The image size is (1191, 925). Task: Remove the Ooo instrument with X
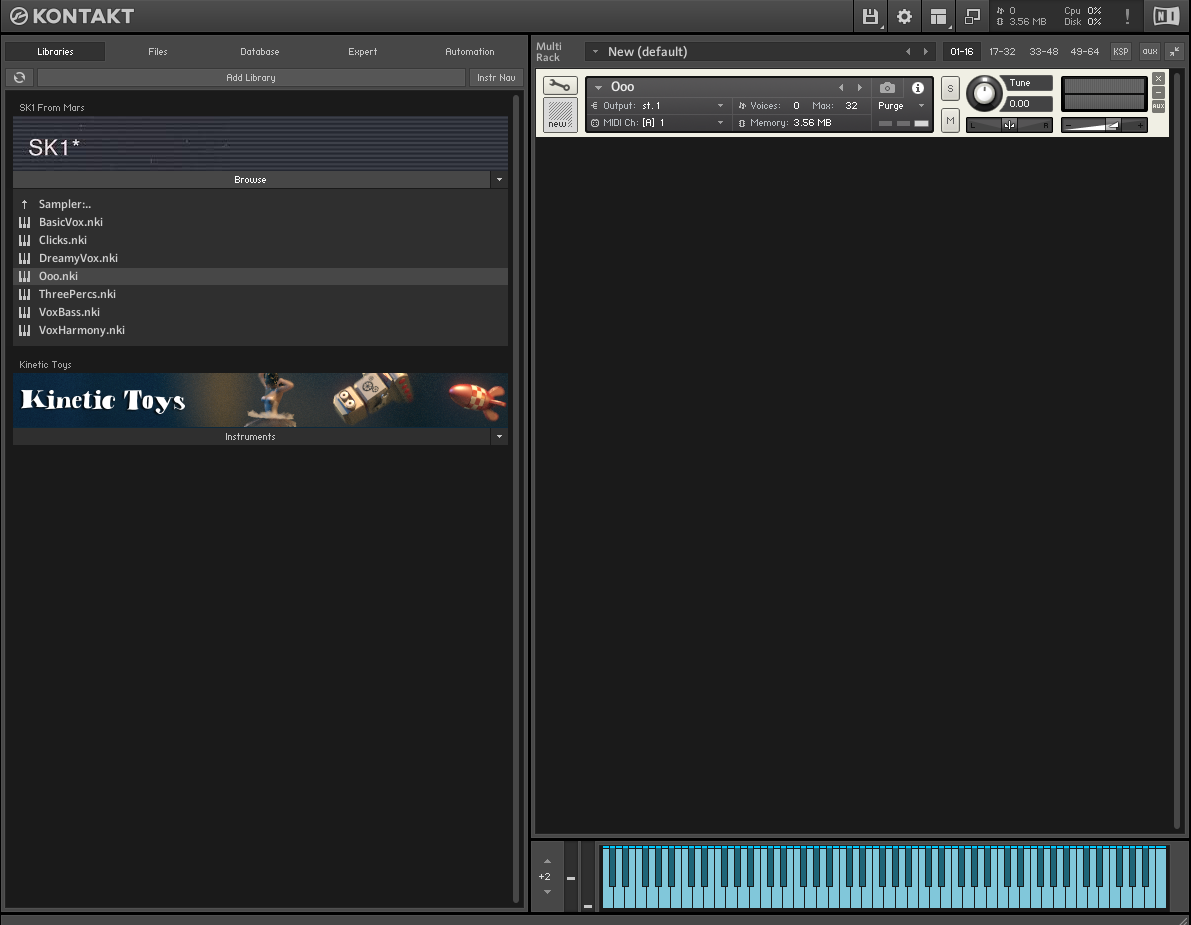point(1158,78)
